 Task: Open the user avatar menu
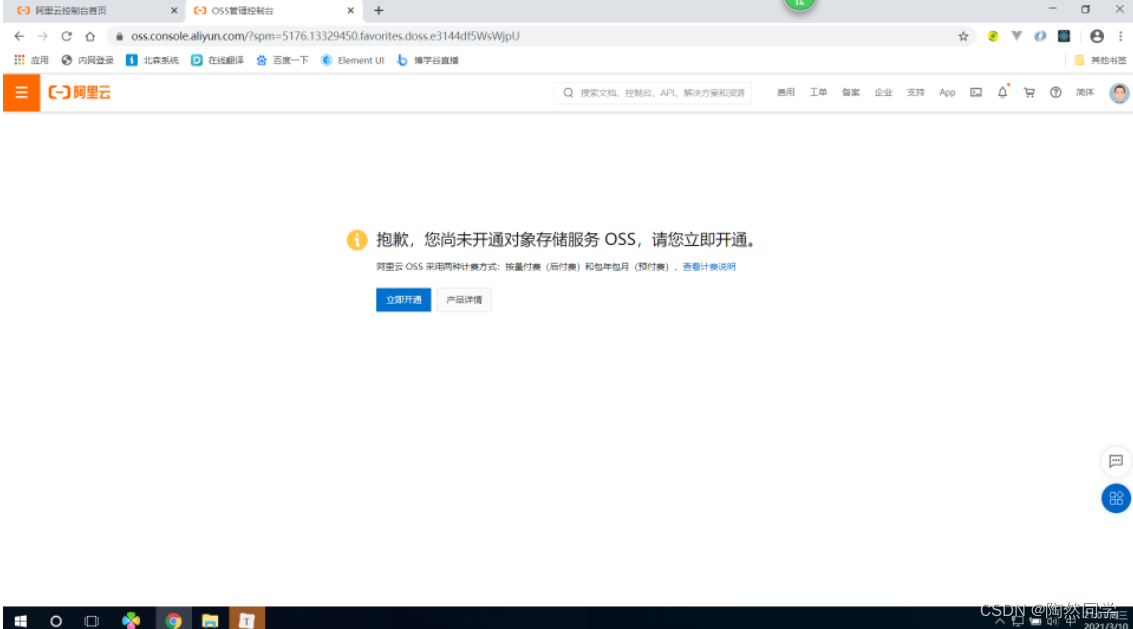click(1119, 93)
